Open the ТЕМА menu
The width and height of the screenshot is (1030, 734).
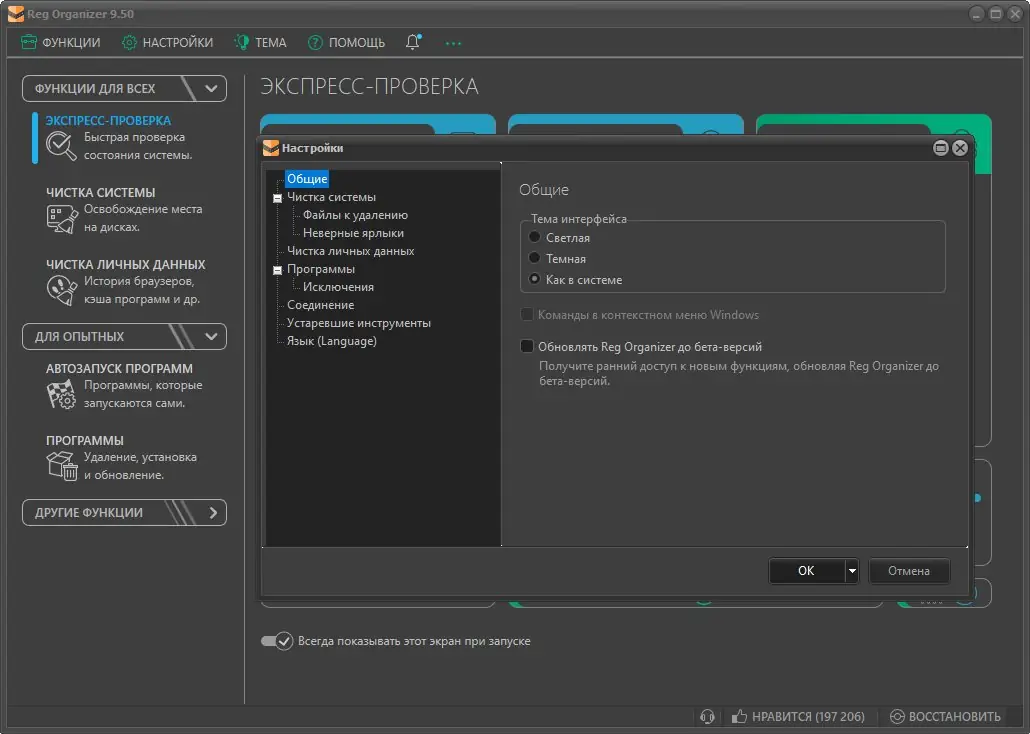pyautogui.click(x=261, y=43)
